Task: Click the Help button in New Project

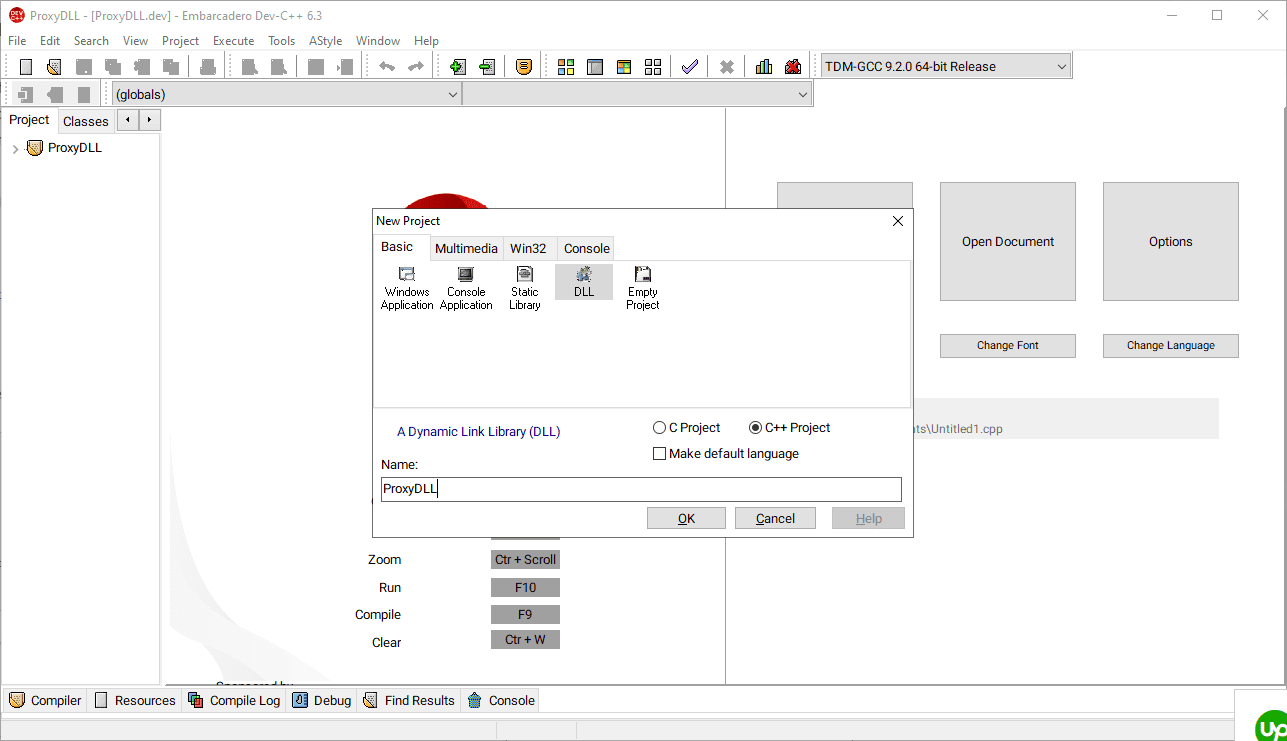Action: [x=869, y=518]
